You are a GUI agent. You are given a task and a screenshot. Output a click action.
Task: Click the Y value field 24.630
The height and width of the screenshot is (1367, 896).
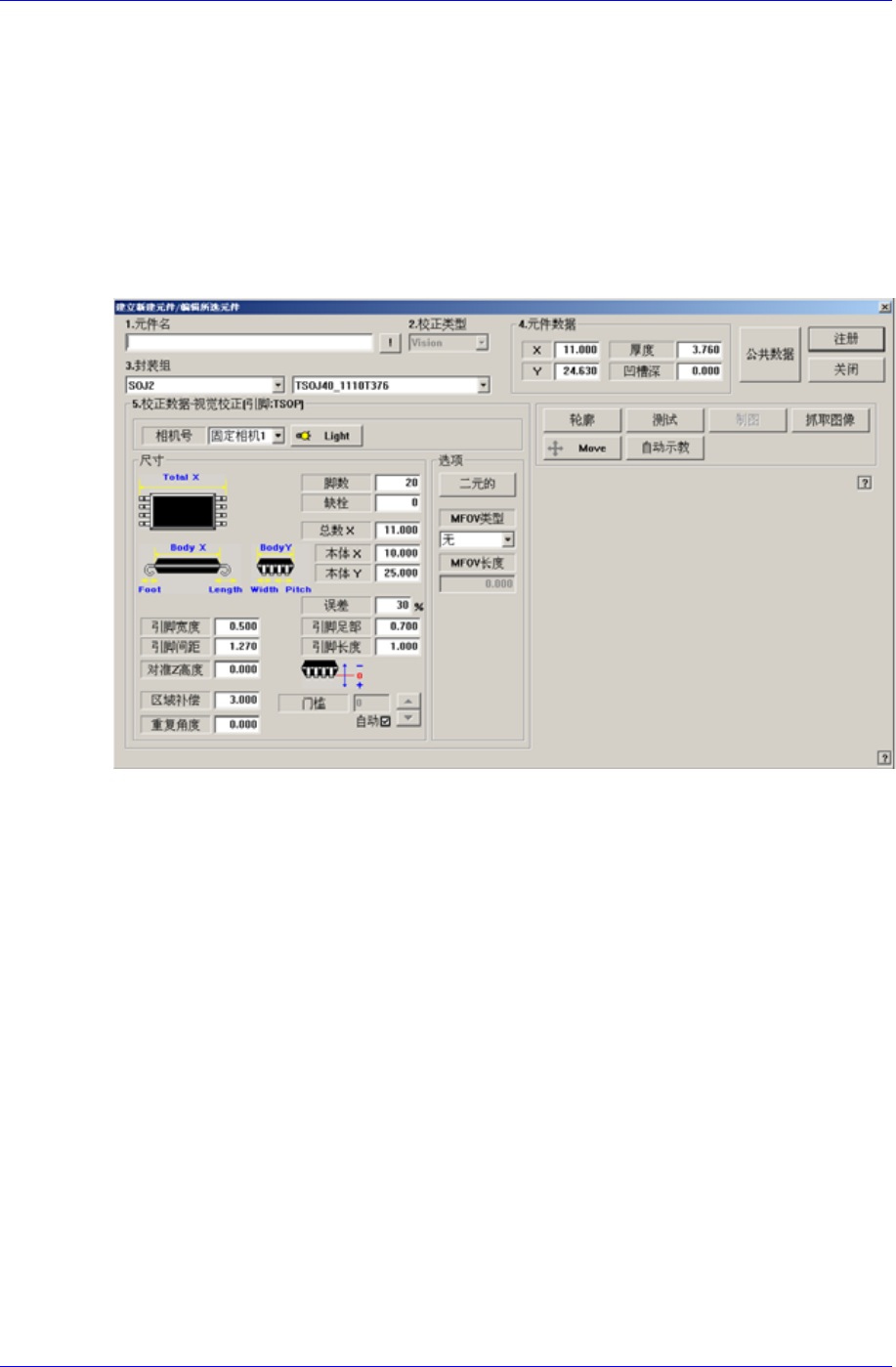point(576,371)
